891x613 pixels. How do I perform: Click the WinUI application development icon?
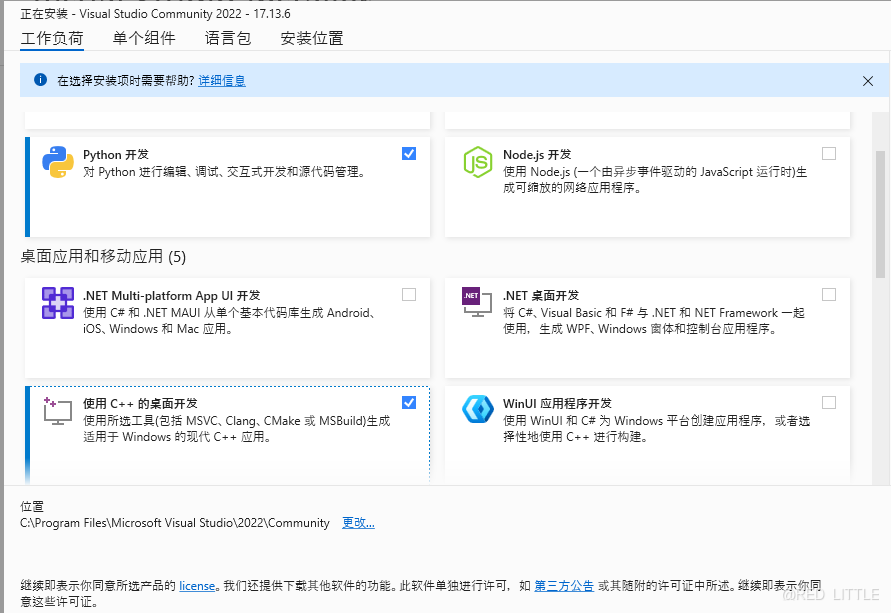478,410
